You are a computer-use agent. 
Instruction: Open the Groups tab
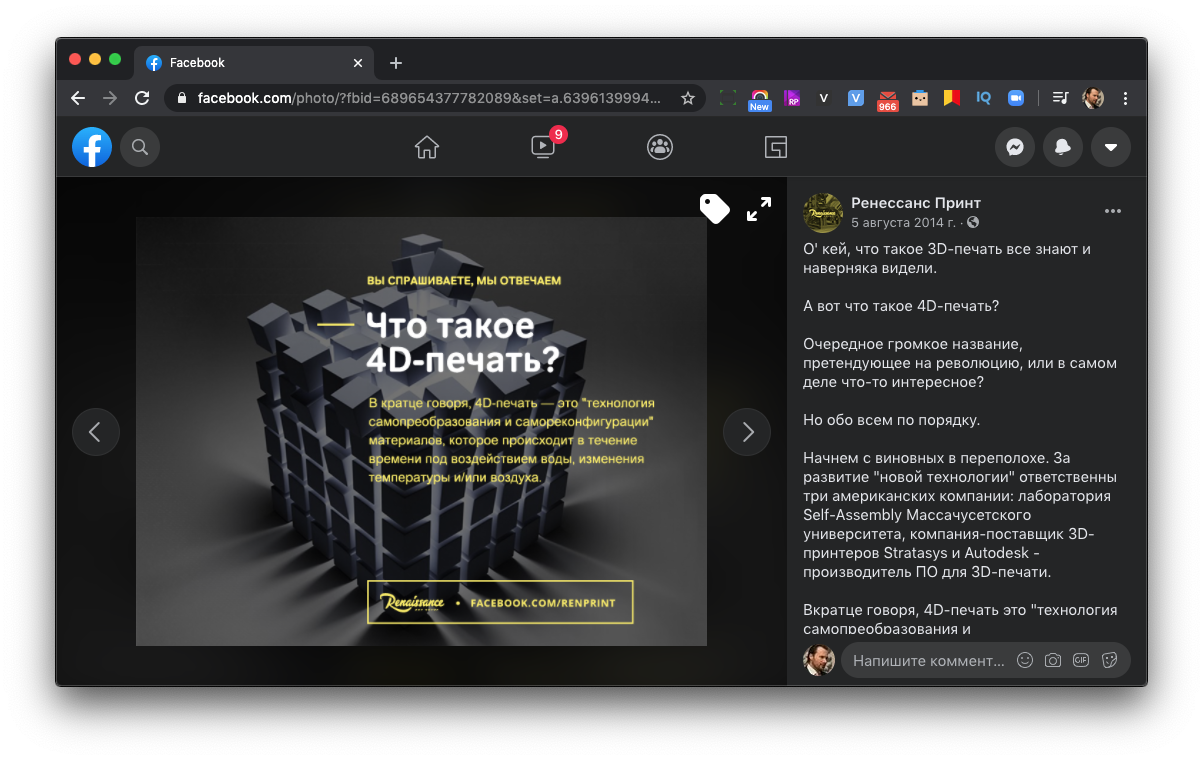point(660,147)
